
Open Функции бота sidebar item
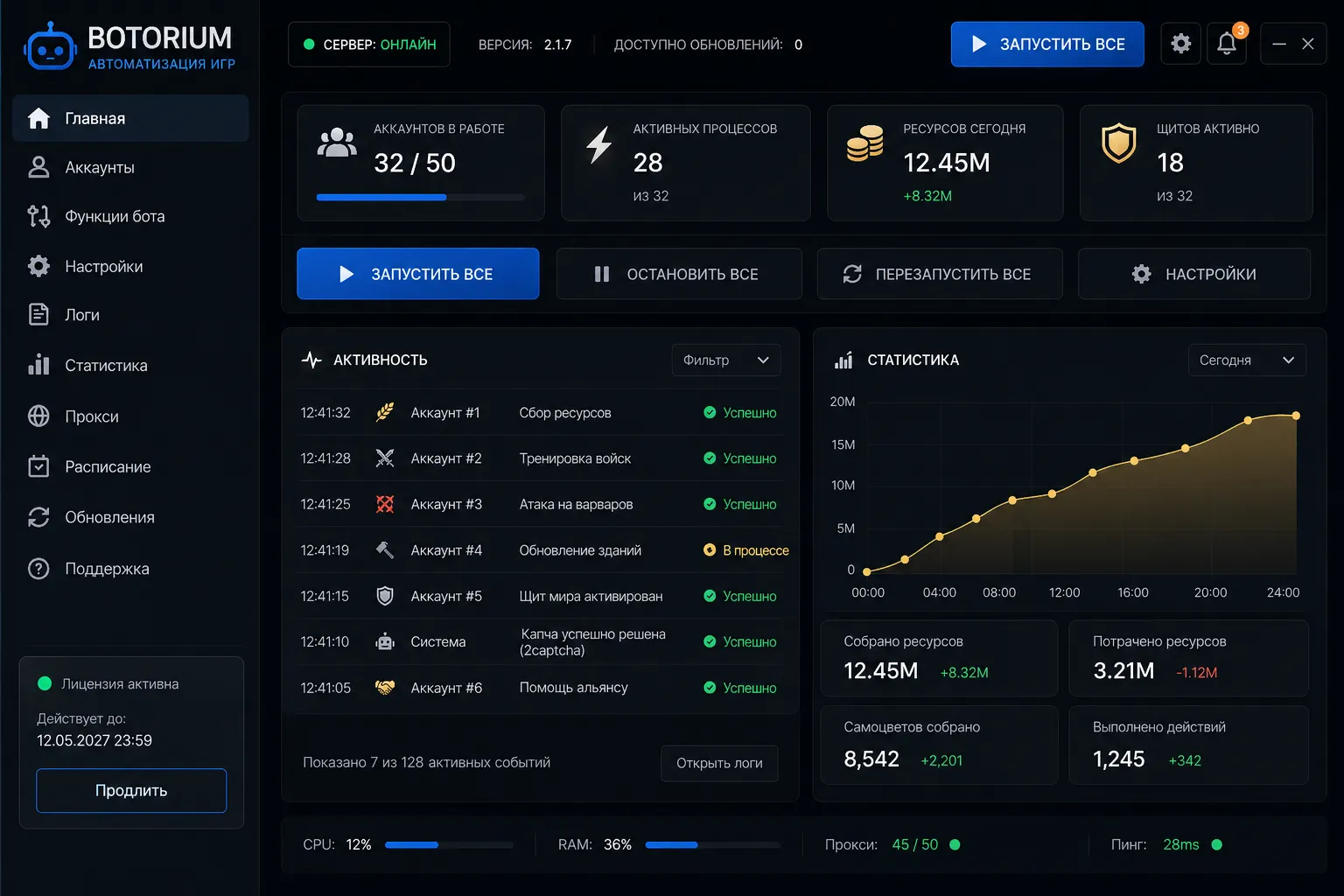131,216
